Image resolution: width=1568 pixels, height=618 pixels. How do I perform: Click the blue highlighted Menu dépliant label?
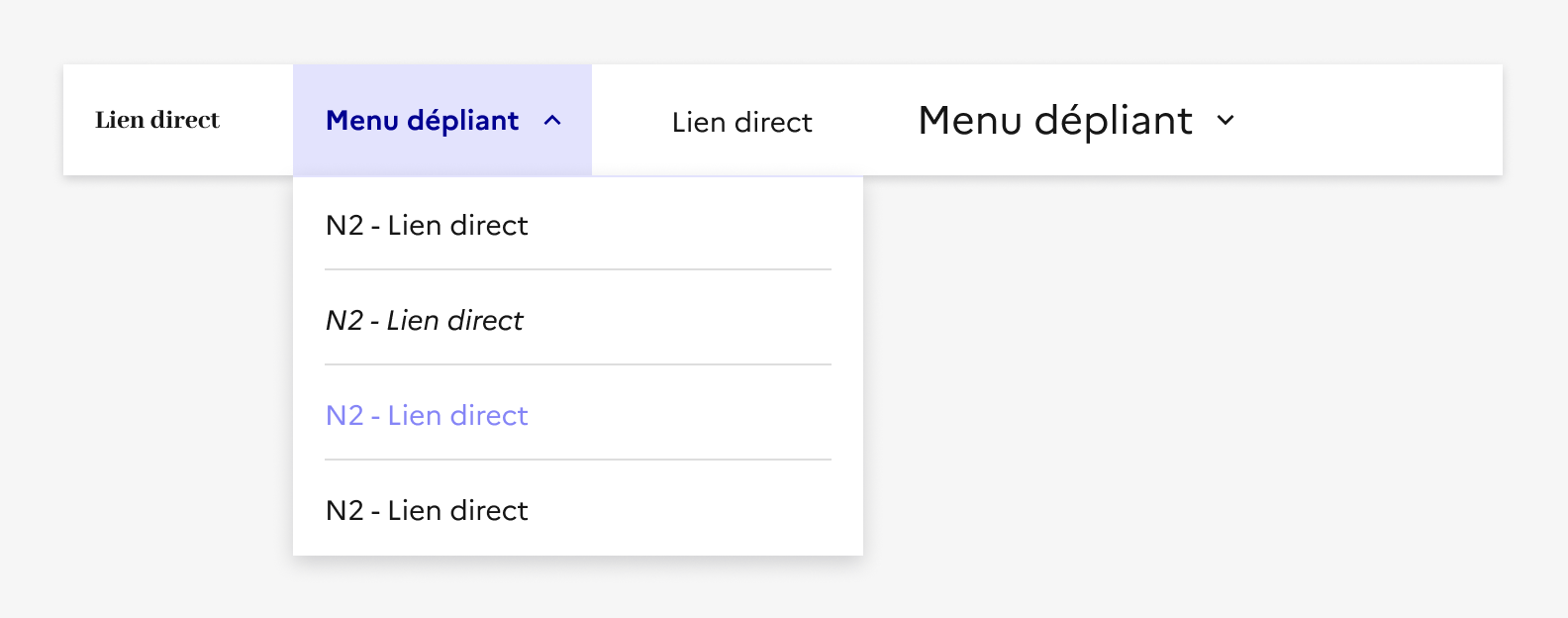(422, 121)
